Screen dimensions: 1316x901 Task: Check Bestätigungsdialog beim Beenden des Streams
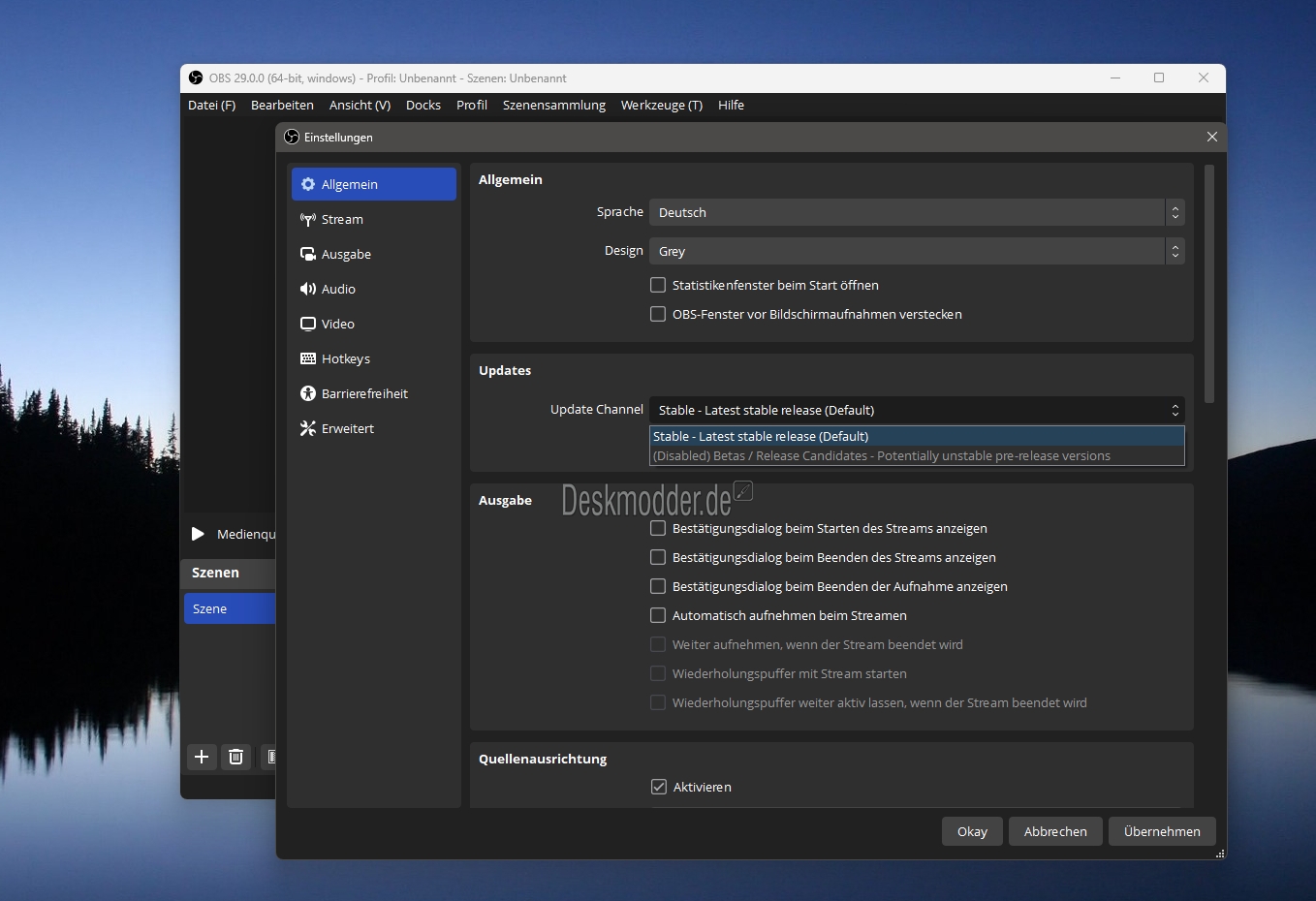pyautogui.click(x=658, y=557)
